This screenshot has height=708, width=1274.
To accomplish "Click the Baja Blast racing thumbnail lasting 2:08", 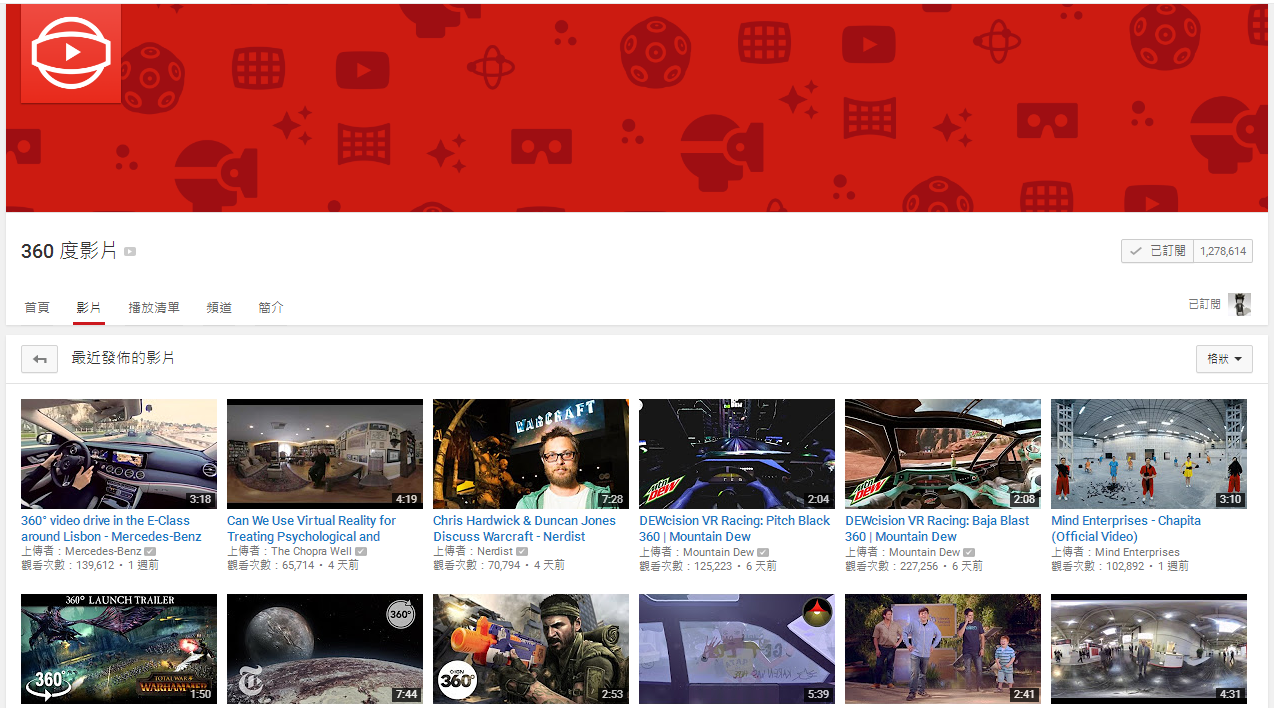I will tap(943, 454).
